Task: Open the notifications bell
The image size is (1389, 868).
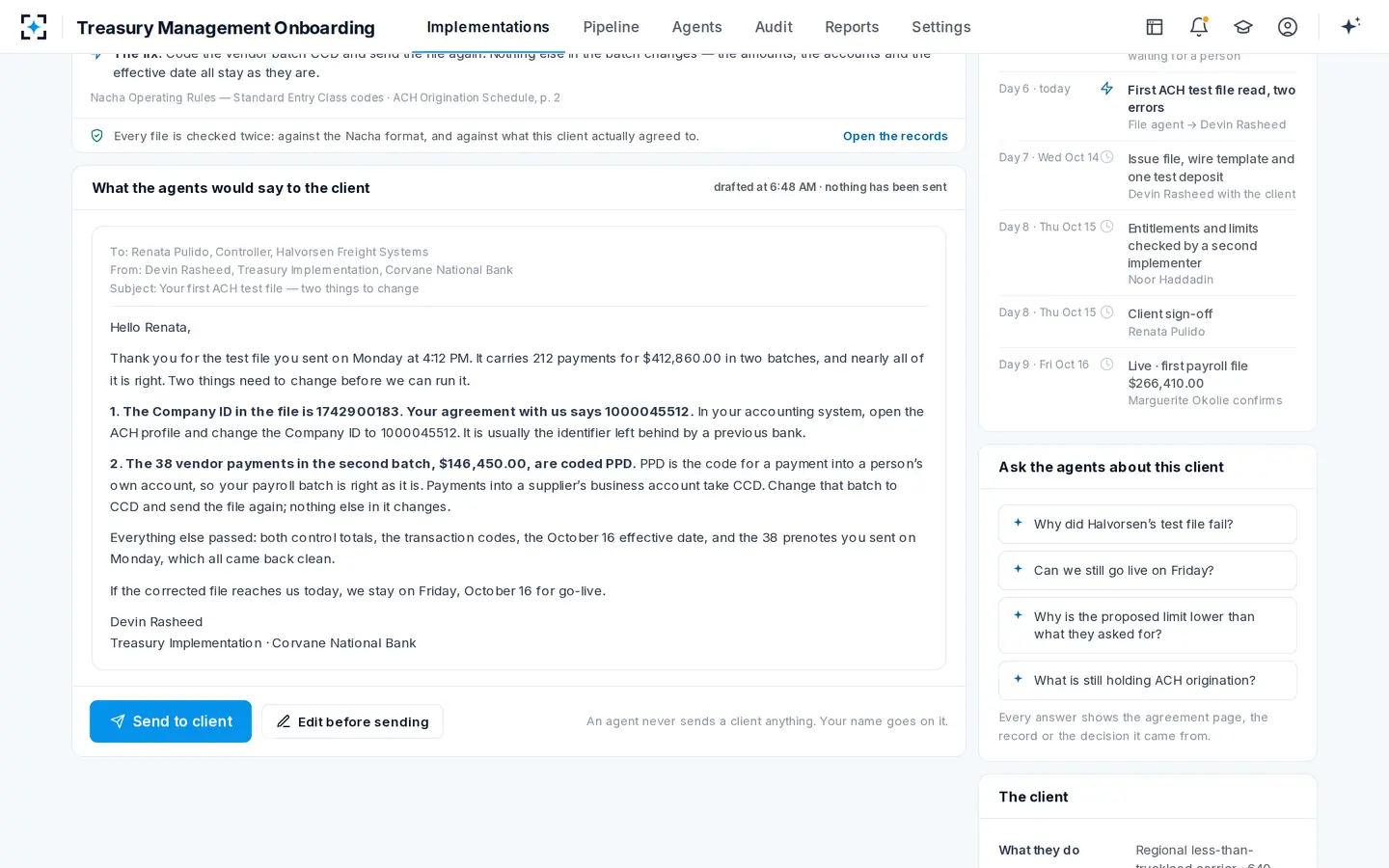Action: tap(1199, 27)
